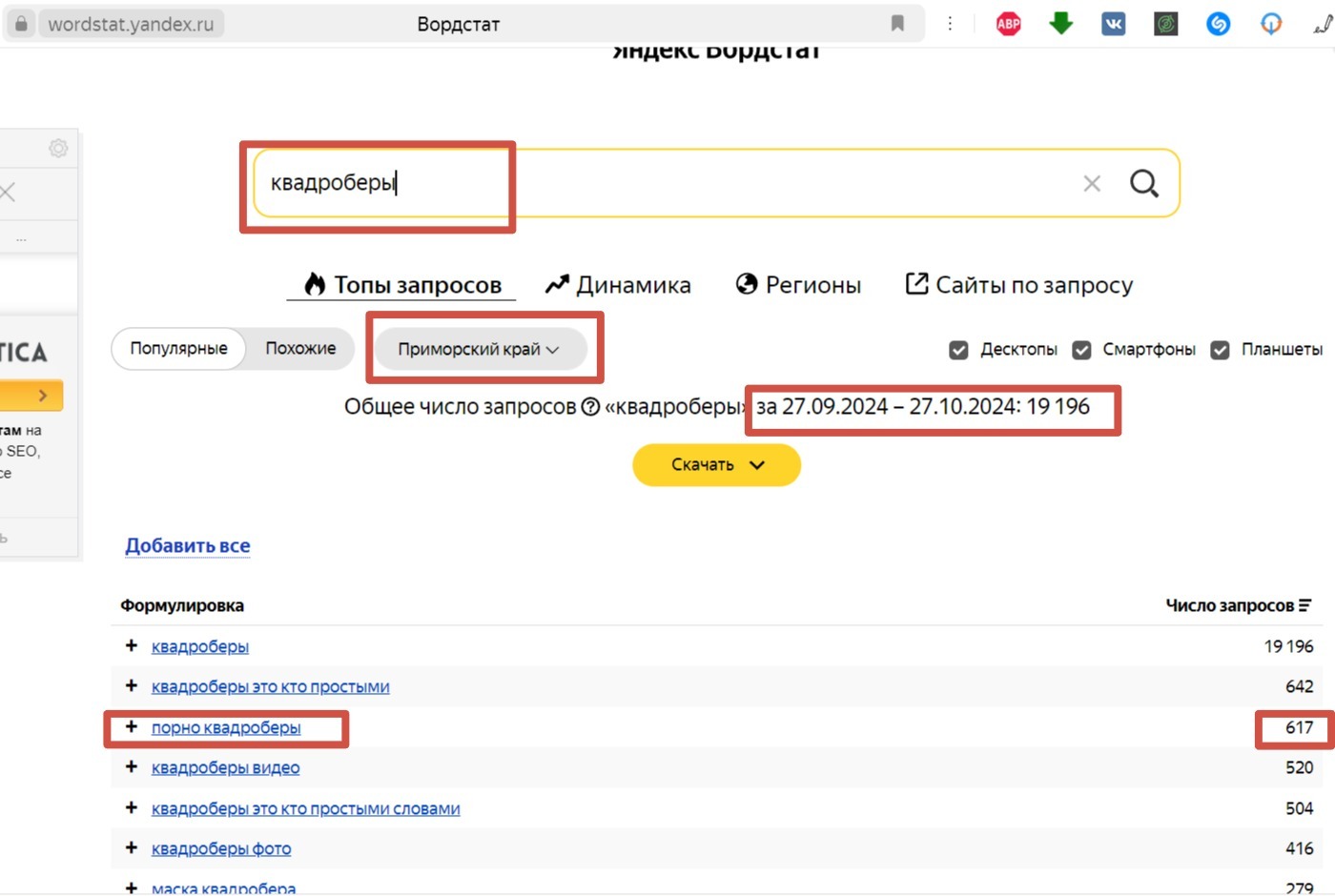The height and width of the screenshot is (896, 1335).
Task: Click the 416 request count value
Action: (1300, 848)
